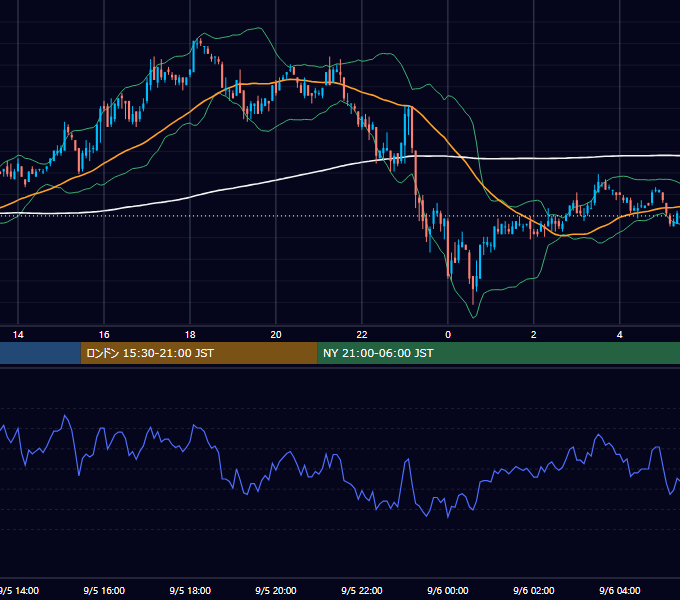Click the NY 21:00-06:00 JST session bar

coord(498,353)
